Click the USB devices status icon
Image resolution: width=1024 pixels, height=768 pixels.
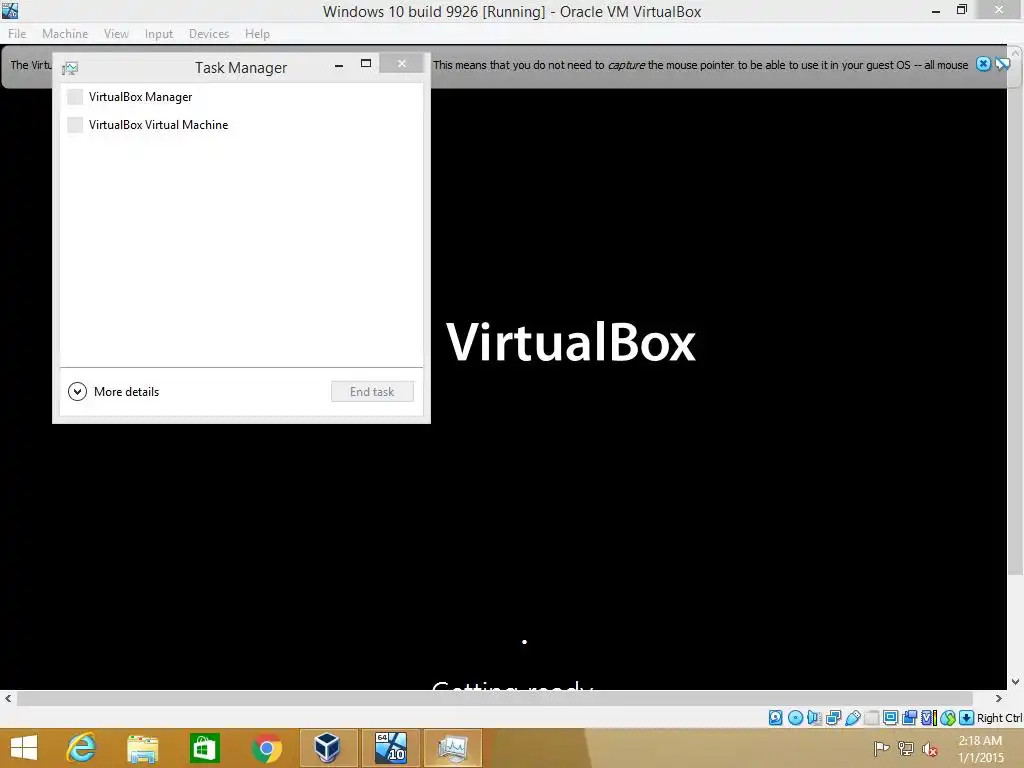click(x=852, y=718)
